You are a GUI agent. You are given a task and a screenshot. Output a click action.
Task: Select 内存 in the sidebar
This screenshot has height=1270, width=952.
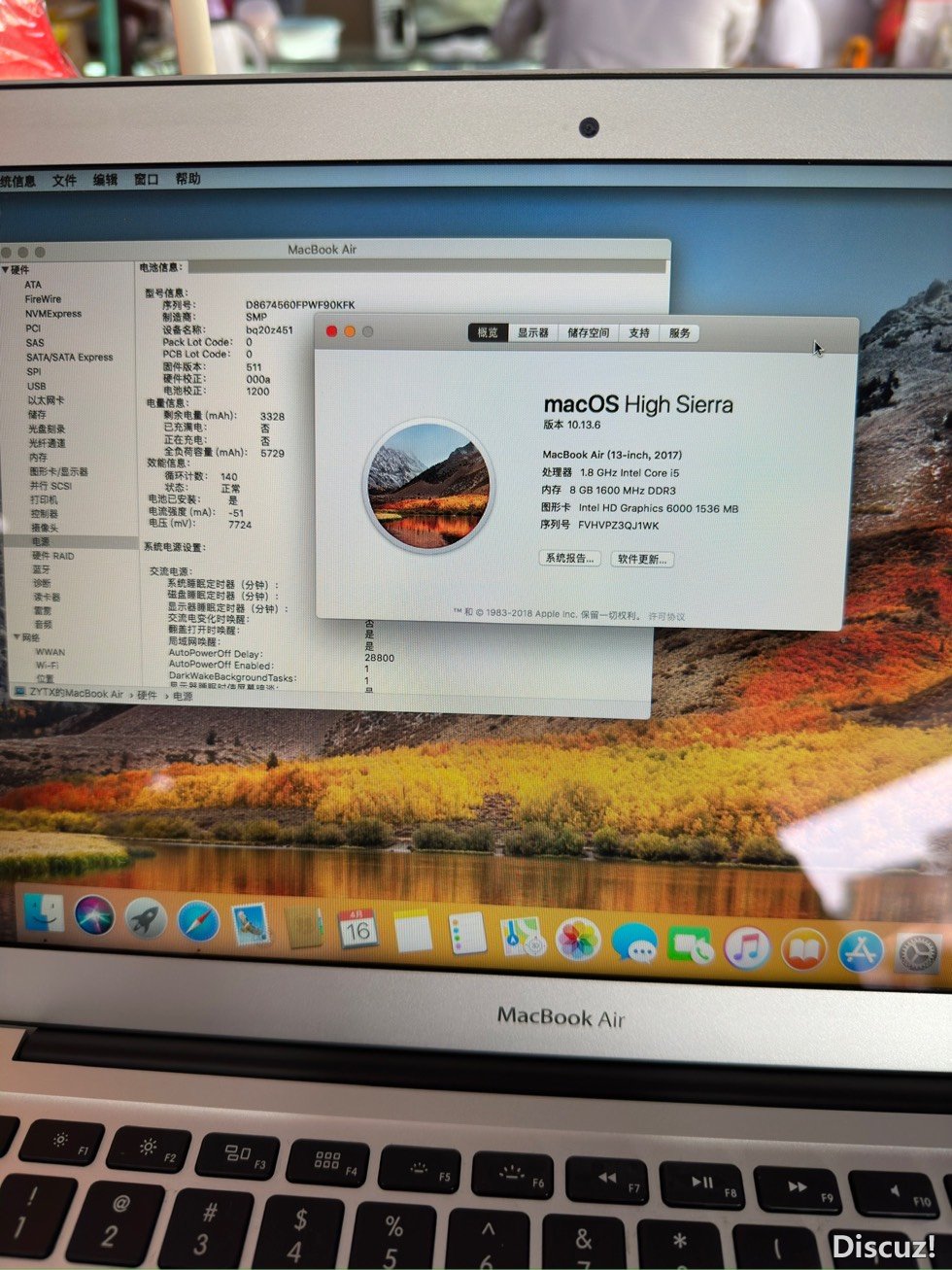pyautogui.click(x=38, y=457)
